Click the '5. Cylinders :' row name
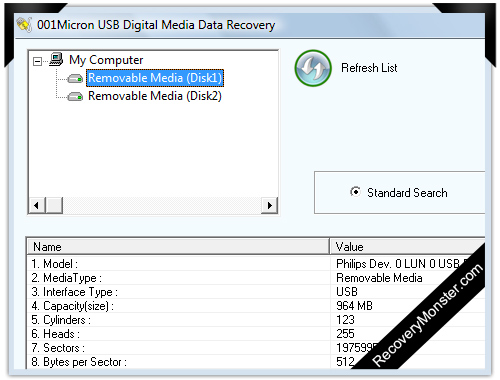The height and width of the screenshot is (380, 500). click(x=61, y=320)
